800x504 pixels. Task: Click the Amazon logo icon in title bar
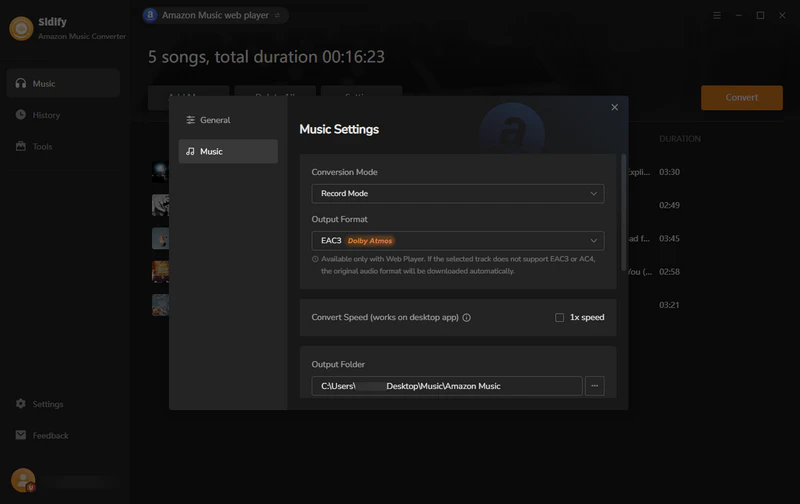click(x=150, y=15)
